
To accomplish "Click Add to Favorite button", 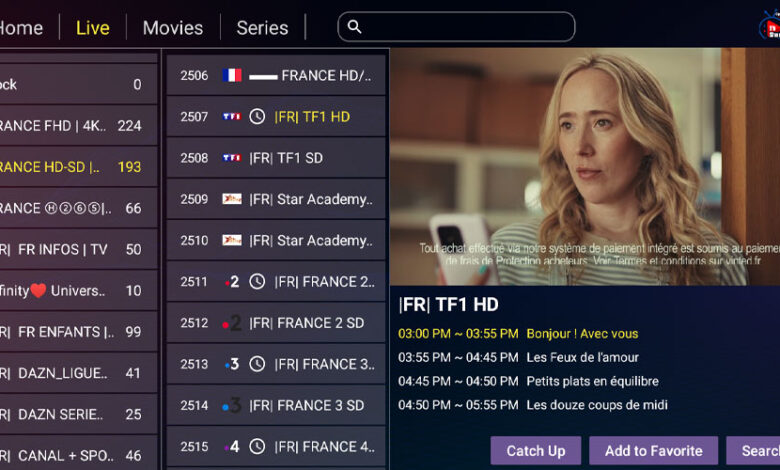I will [x=654, y=451].
